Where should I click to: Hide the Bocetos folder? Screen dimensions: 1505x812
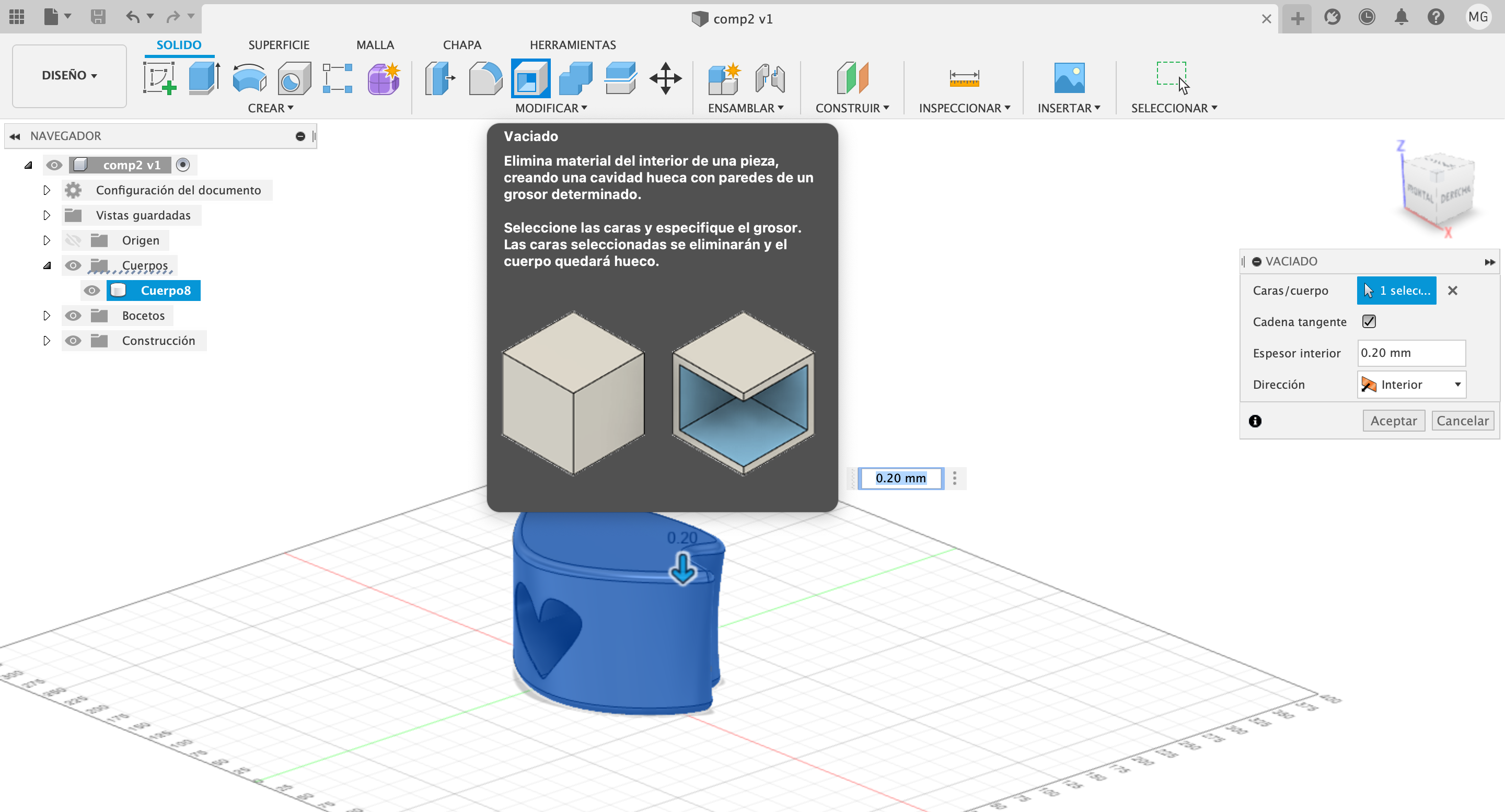pos(73,316)
